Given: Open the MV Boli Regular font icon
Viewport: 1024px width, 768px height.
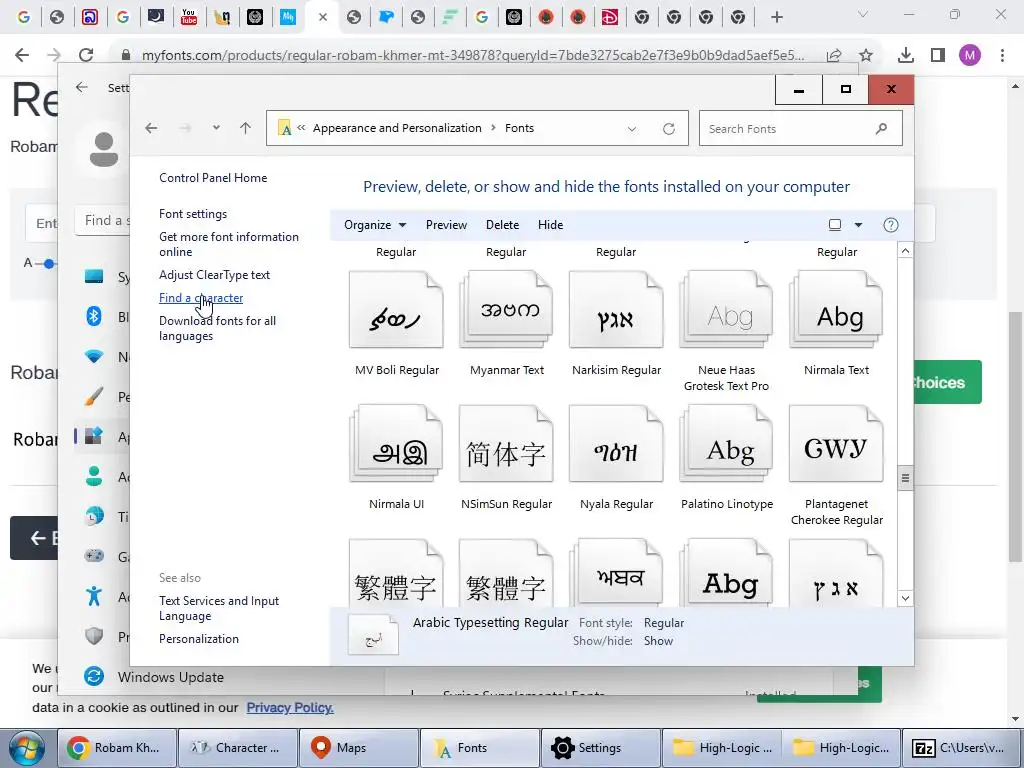Looking at the screenshot, I should click(396, 311).
